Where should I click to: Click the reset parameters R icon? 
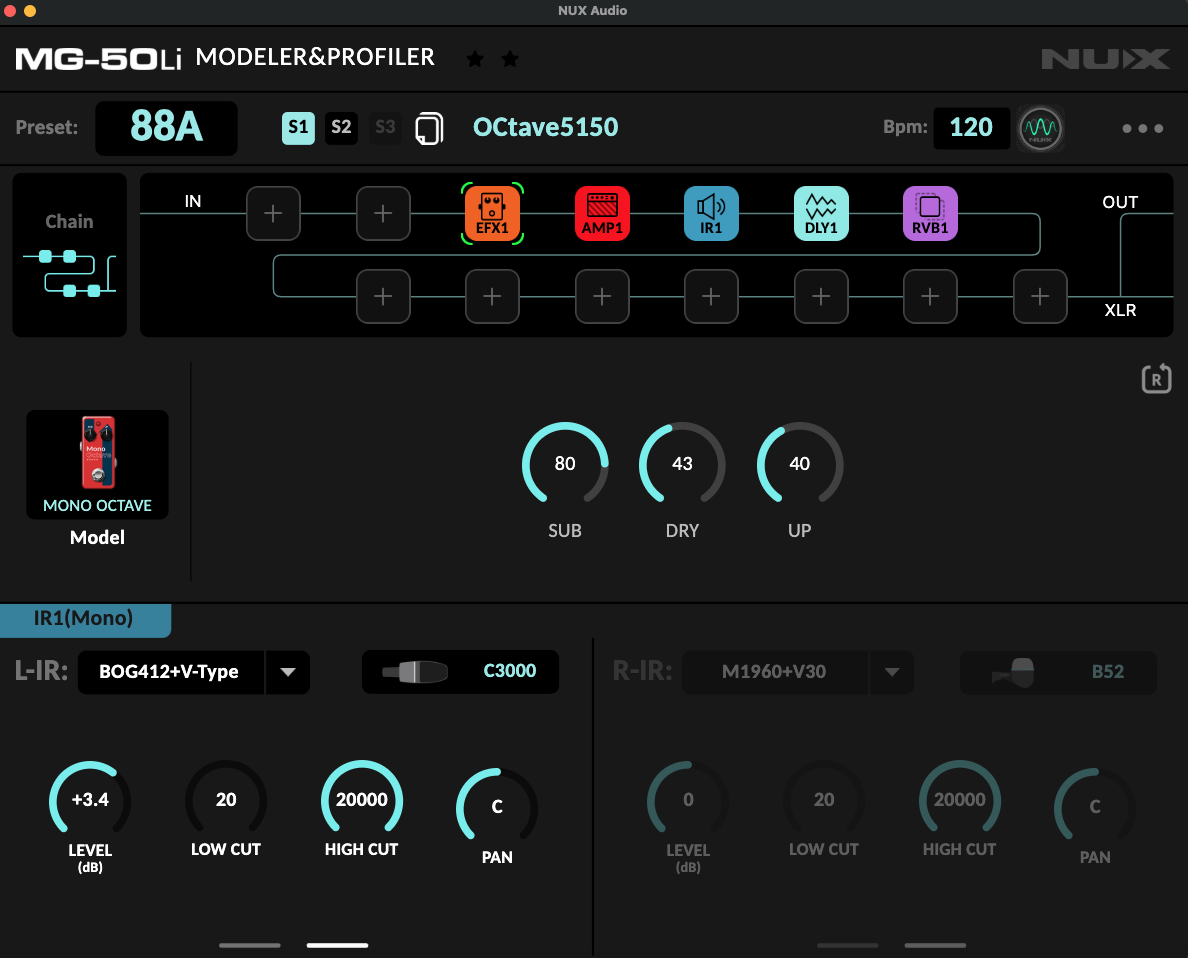[1156, 378]
